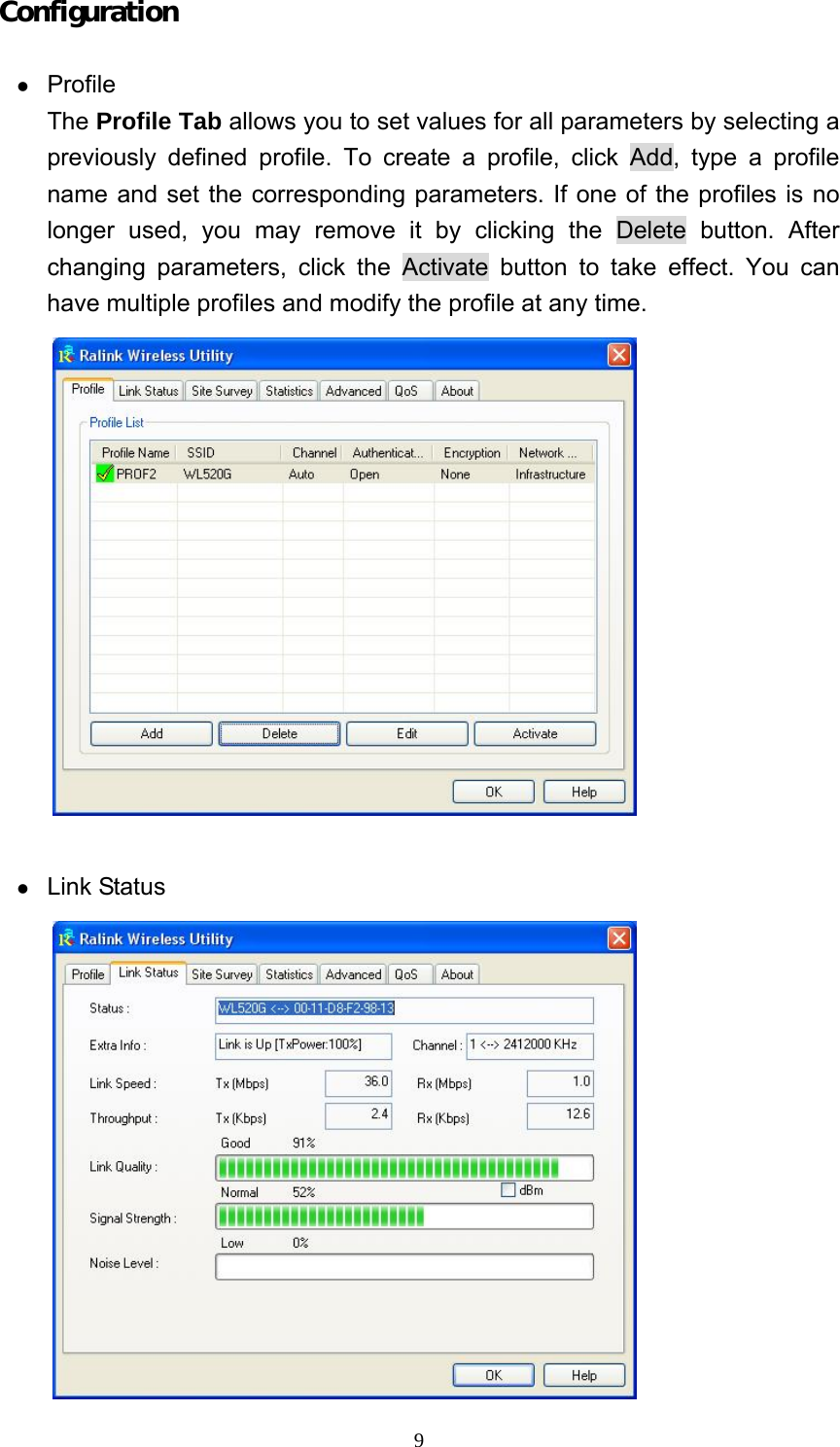Click the Ralink icon on the Link Status window

(x=66, y=938)
